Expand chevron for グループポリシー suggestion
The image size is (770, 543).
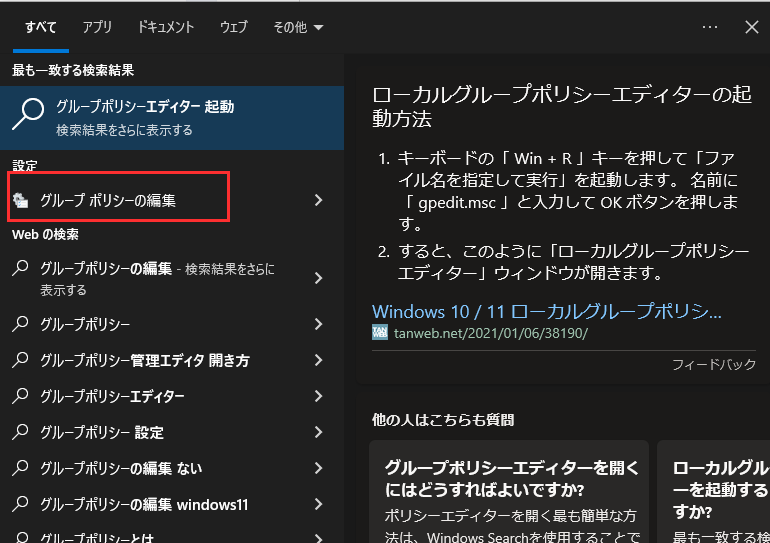[318, 324]
